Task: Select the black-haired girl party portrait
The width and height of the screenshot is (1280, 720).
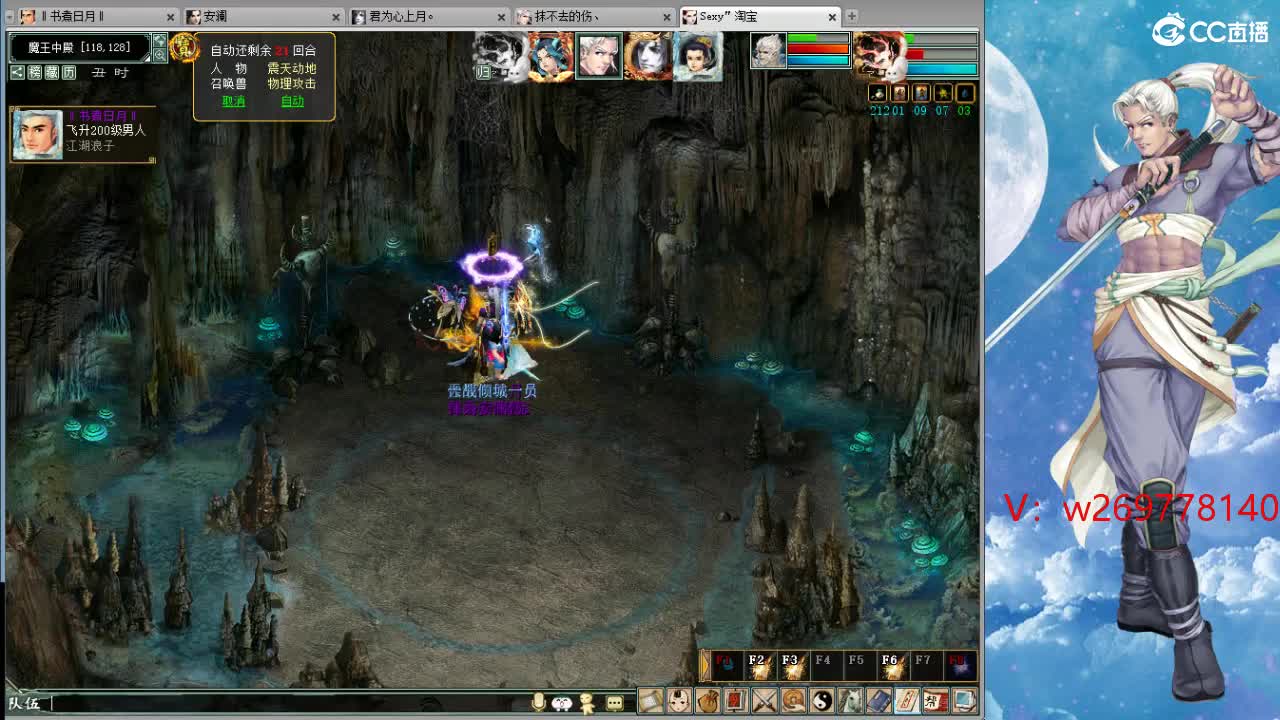Action: click(x=697, y=56)
